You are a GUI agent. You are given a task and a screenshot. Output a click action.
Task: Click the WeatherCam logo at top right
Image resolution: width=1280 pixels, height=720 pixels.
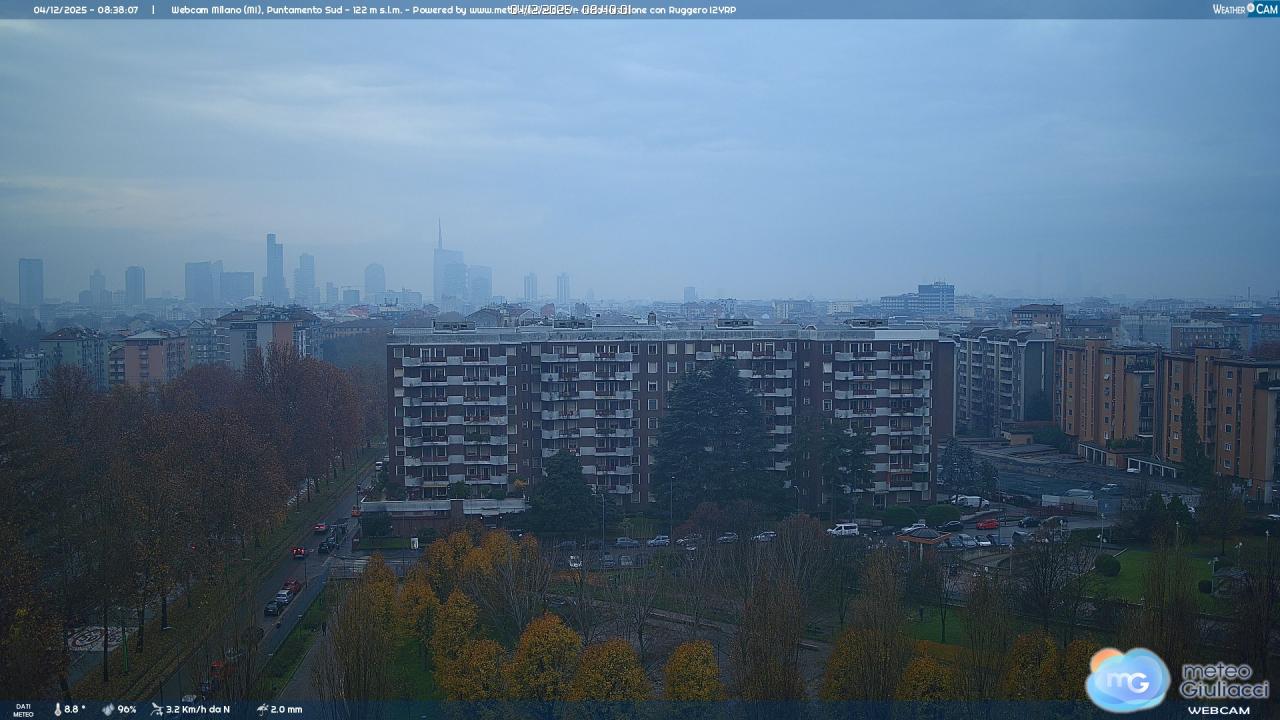pyautogui.click(x=1244, y=9)
